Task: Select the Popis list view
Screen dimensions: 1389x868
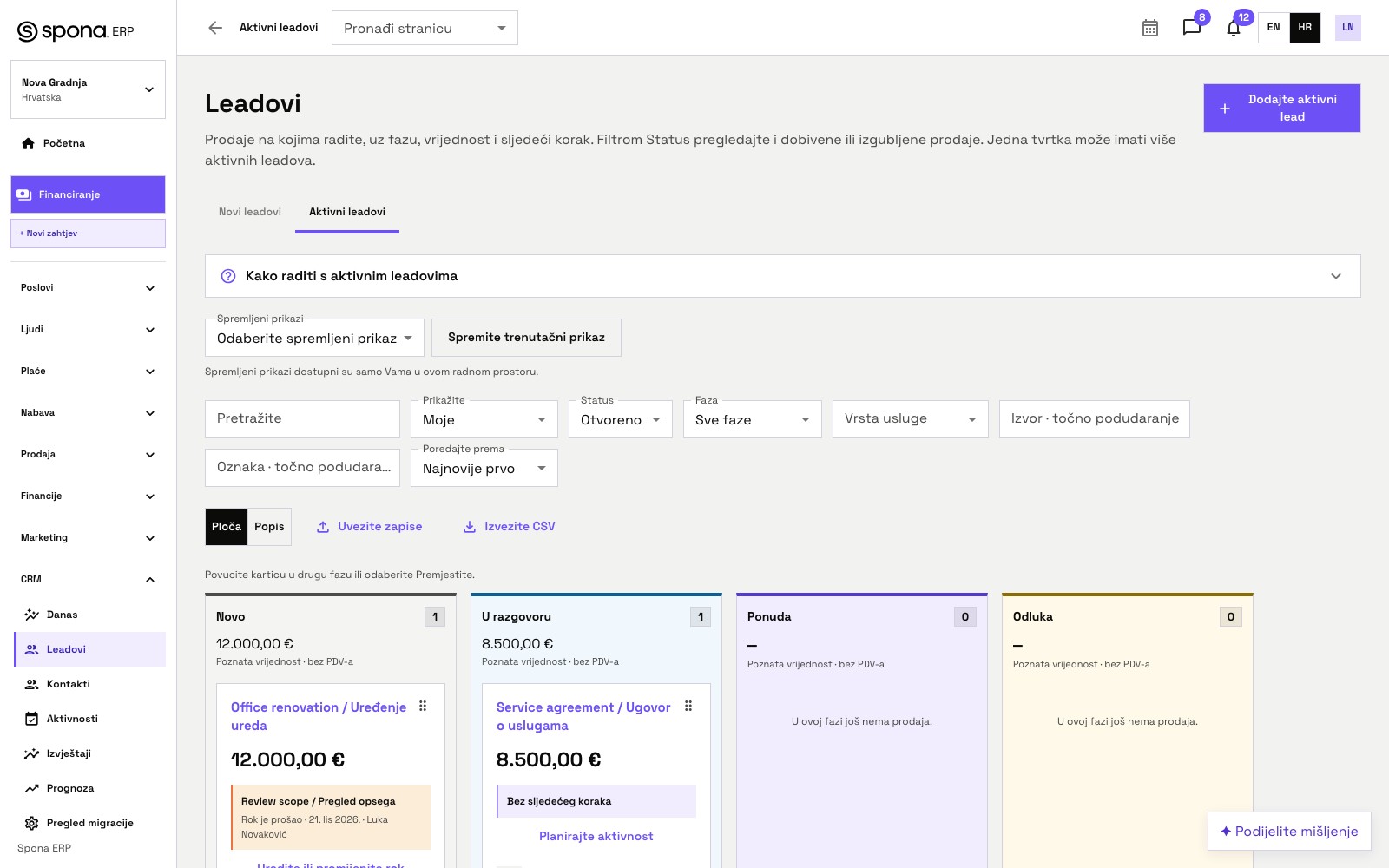Action: pos(269,527)
